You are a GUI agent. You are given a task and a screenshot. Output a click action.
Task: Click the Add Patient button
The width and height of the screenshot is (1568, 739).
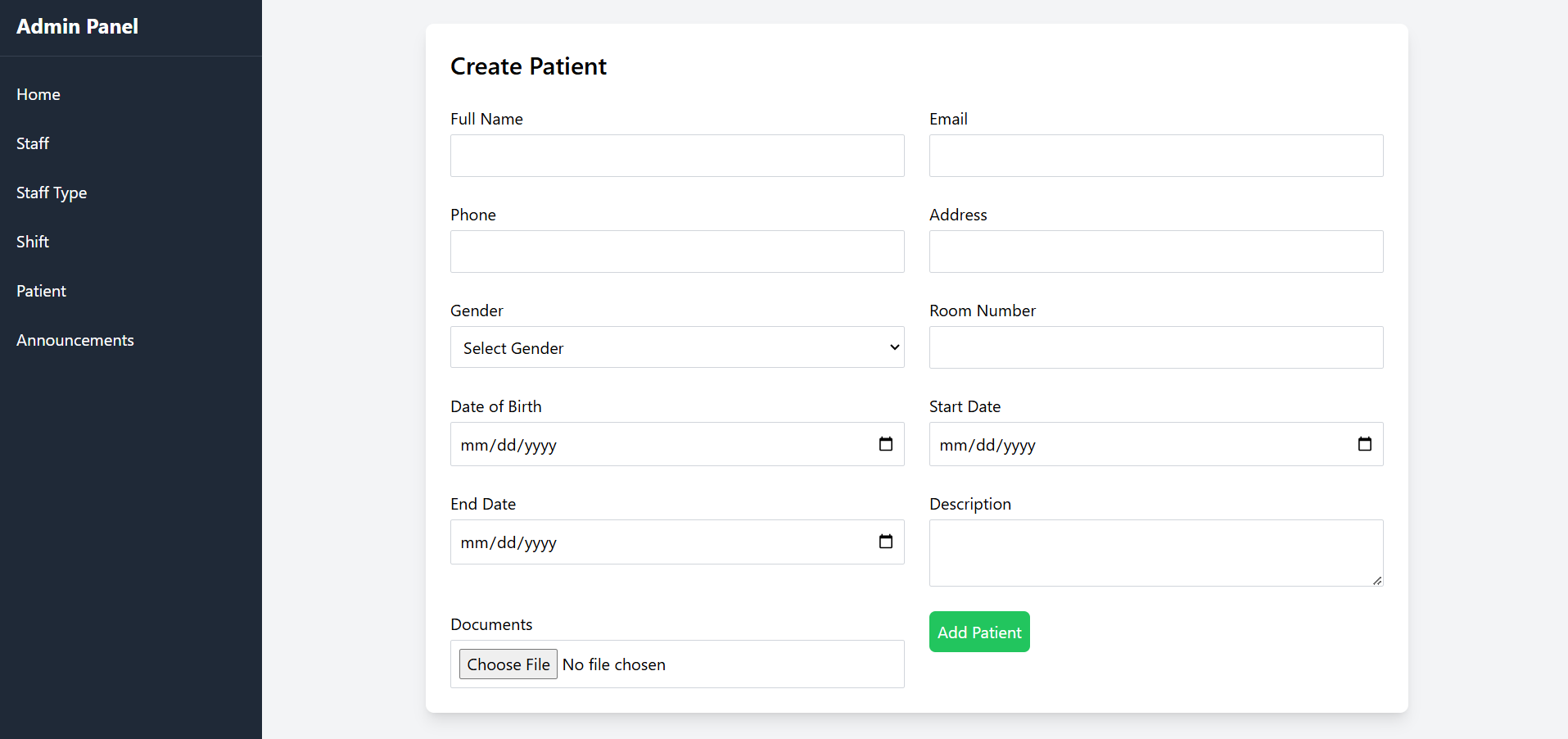tap(978, 632)
